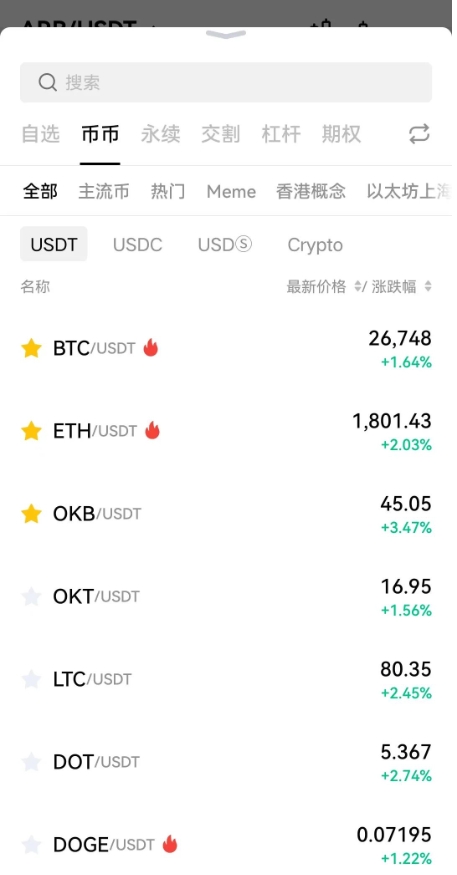Select the Meme category filter
The image size is (457, 875).
click(231, 192)
